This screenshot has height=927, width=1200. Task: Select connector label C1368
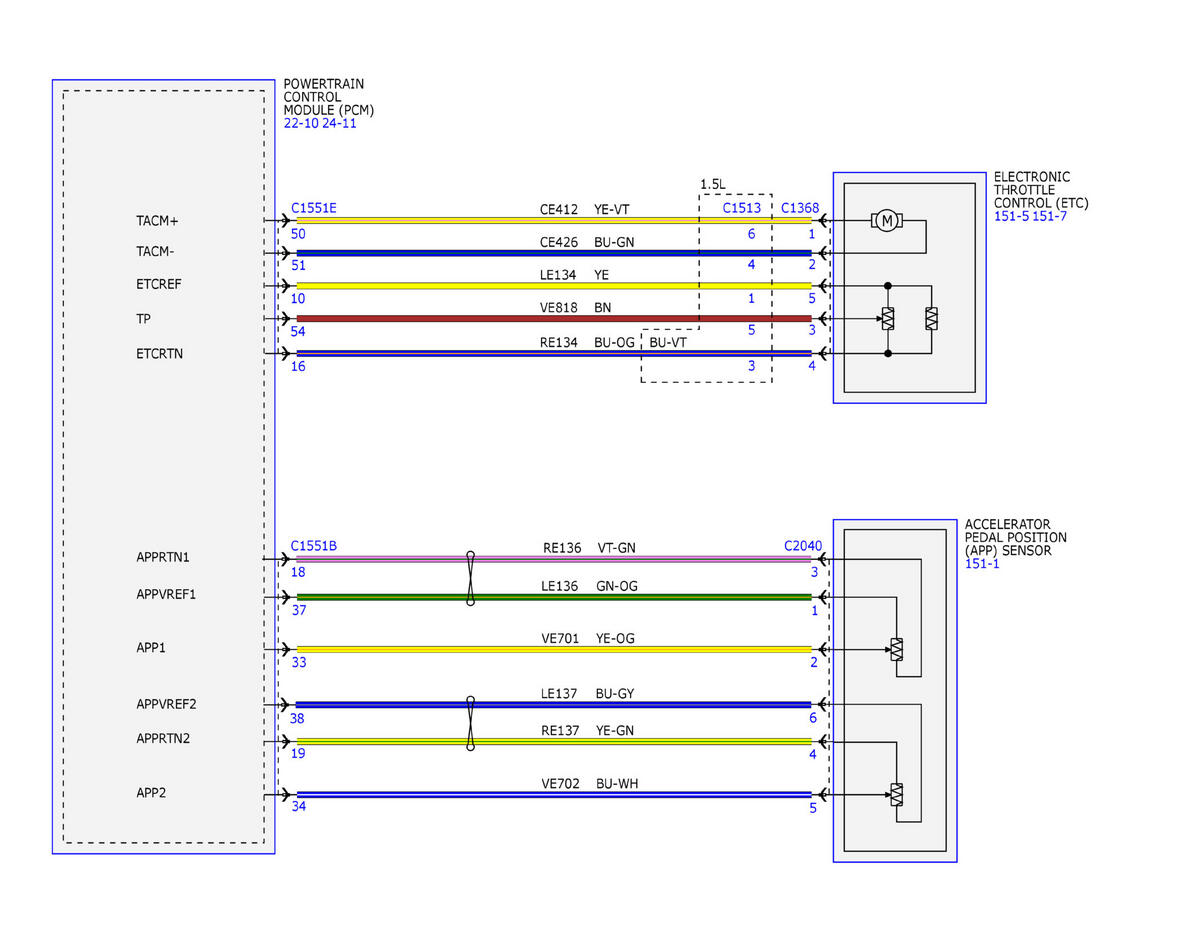800,209
